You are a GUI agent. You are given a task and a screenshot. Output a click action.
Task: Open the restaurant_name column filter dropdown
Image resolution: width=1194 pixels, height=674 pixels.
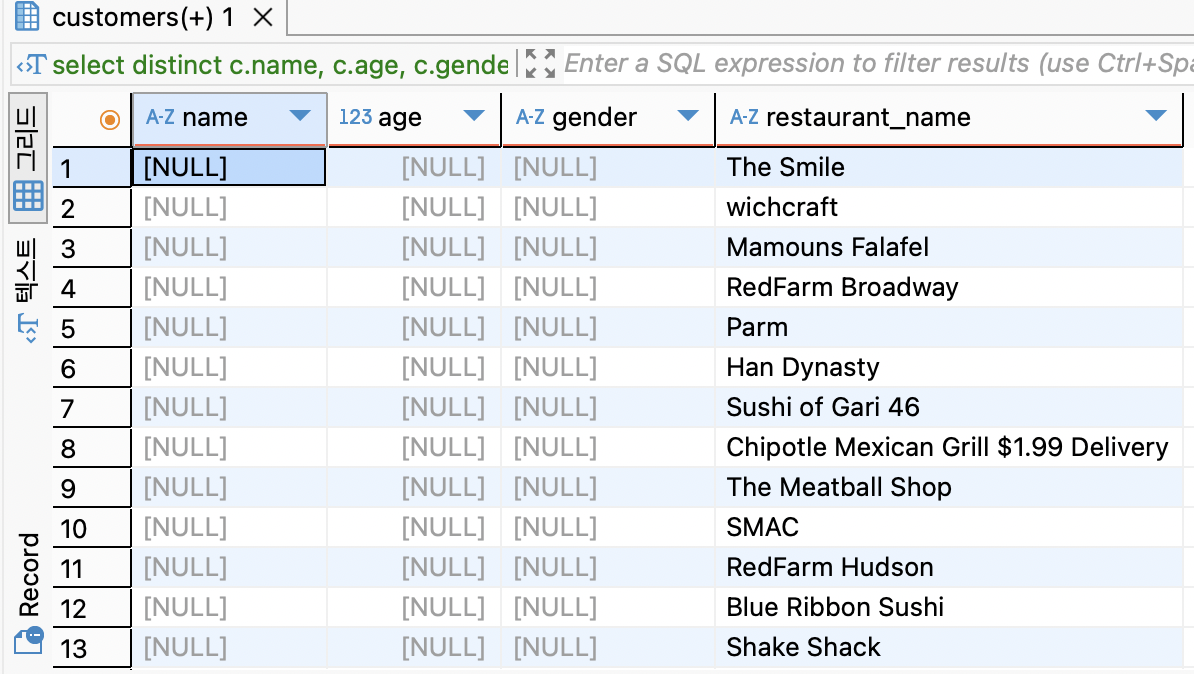[x=1156, y=116]
